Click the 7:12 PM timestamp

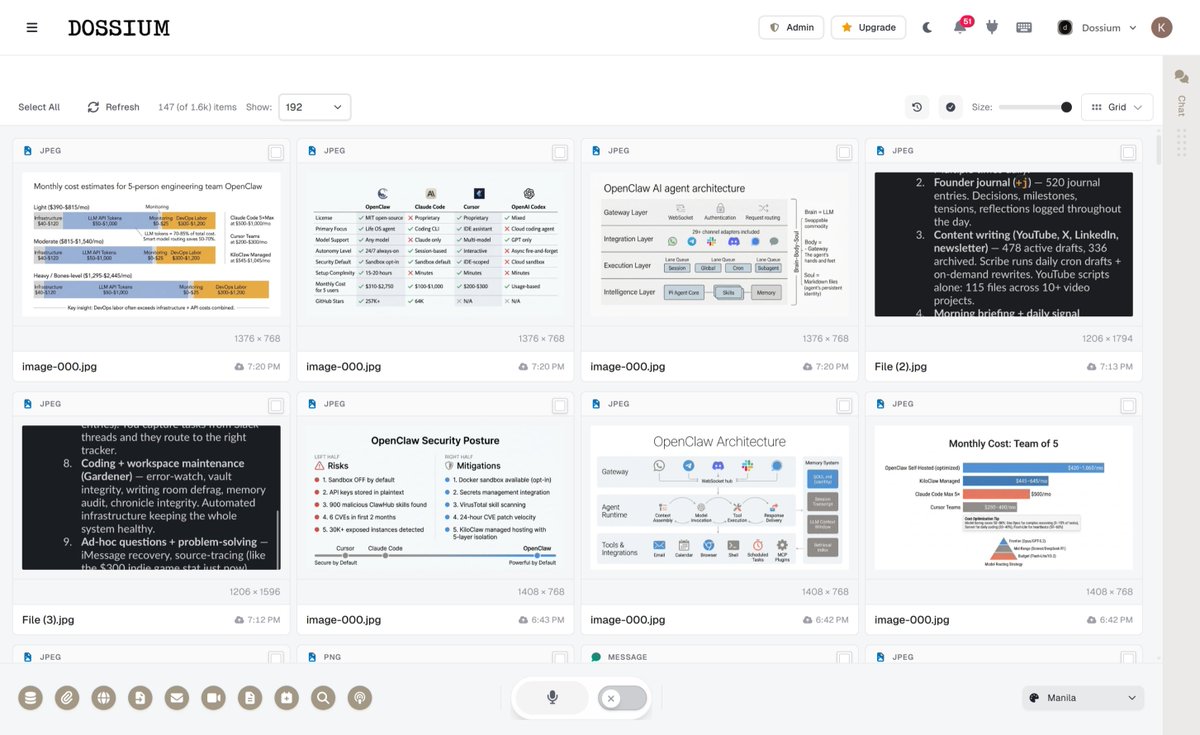264,620
